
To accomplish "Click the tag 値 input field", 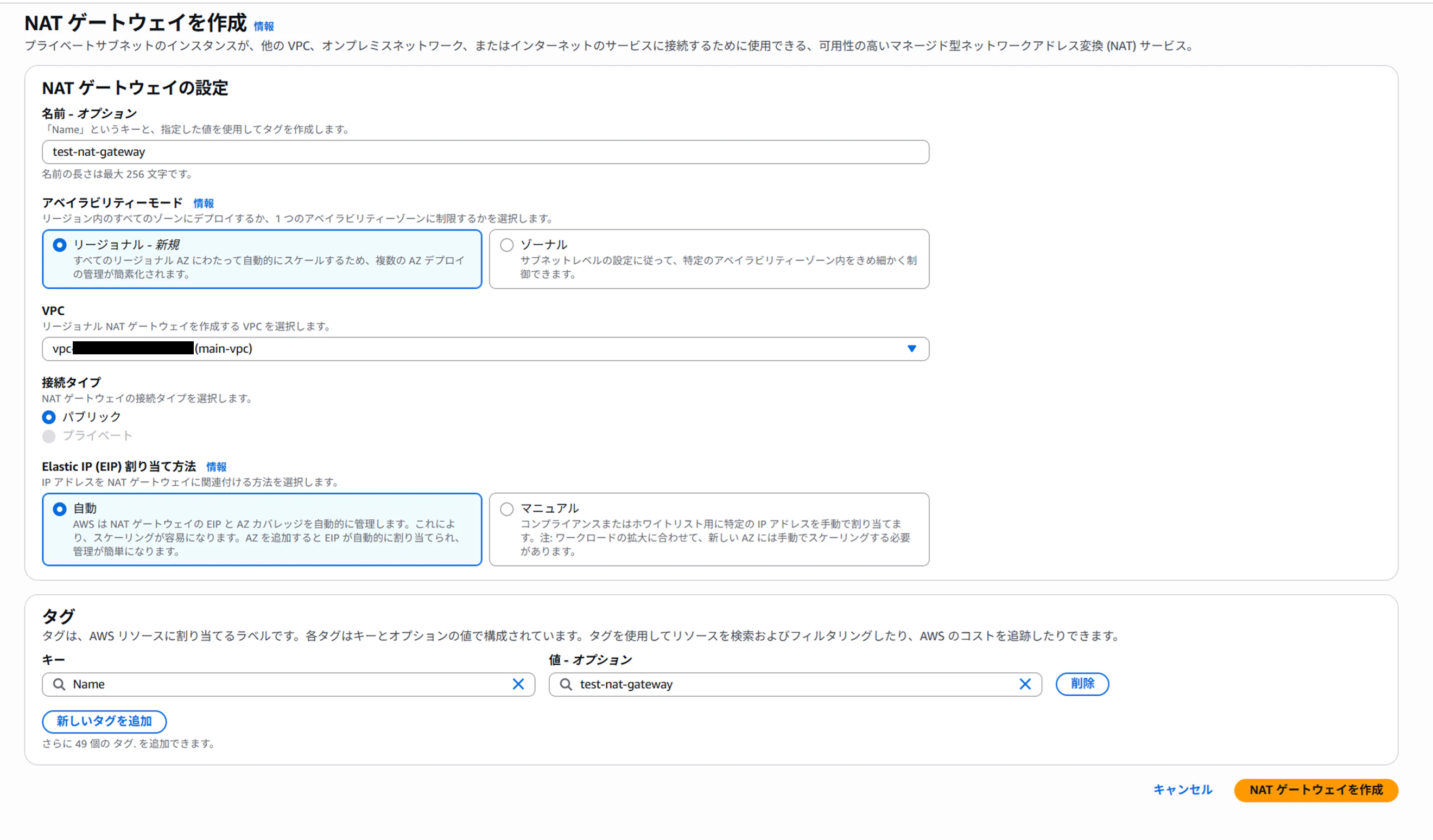I will click(x=790, y=684).
